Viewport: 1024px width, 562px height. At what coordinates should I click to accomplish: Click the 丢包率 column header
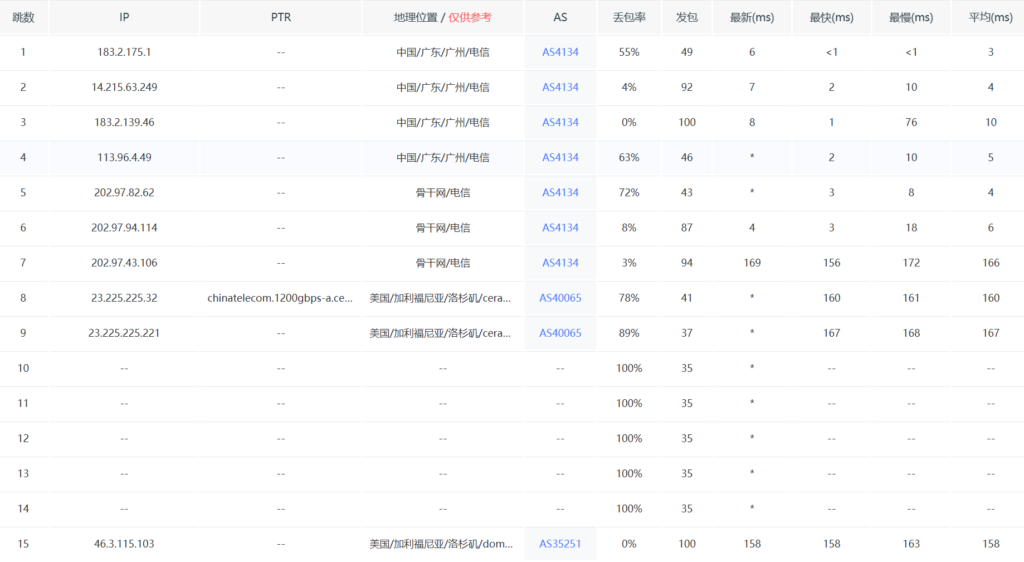629,17
